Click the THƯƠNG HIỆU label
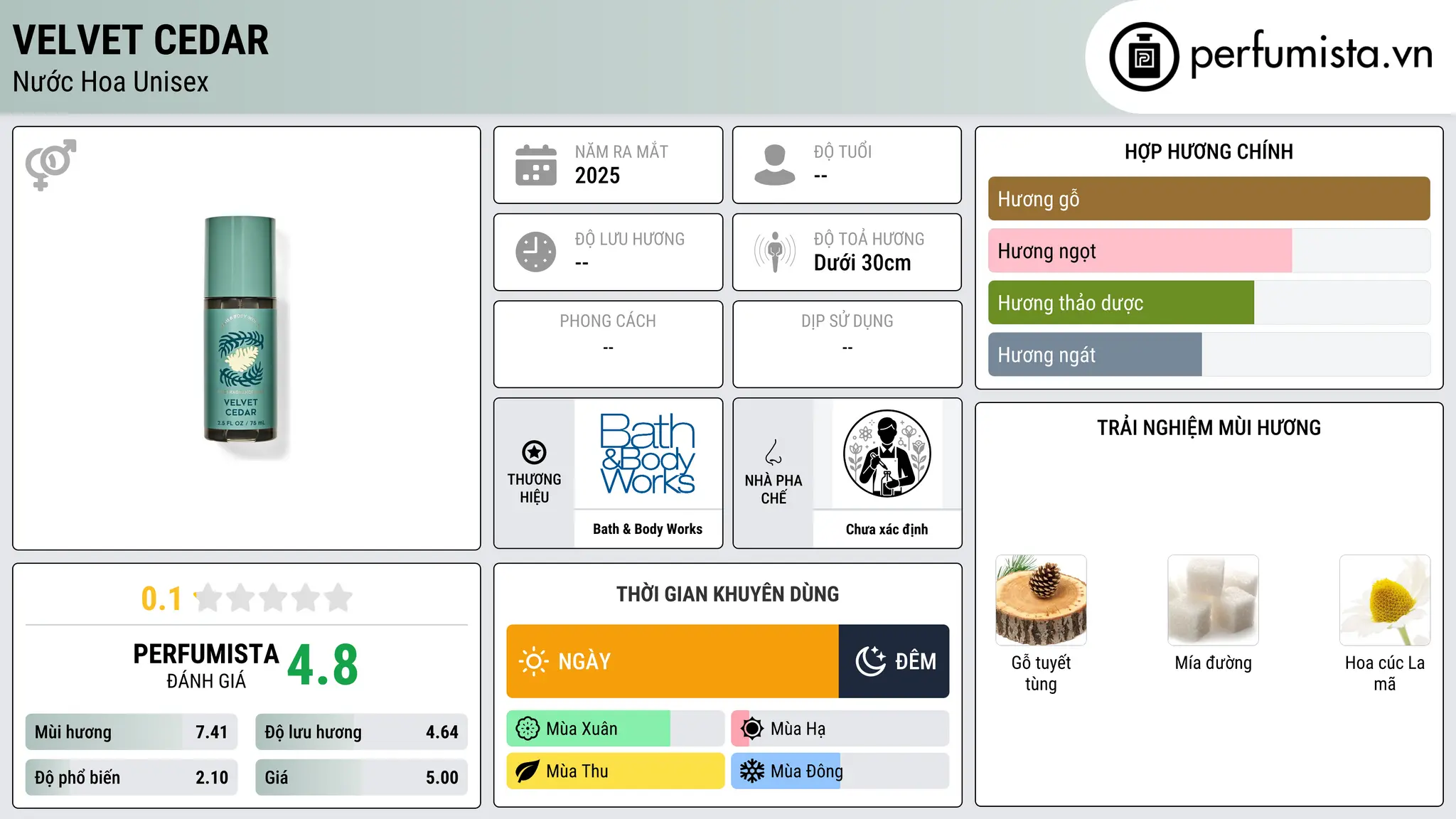This screenshot has width=1456, height=819. pyautogui.click(x=534, y=488)
